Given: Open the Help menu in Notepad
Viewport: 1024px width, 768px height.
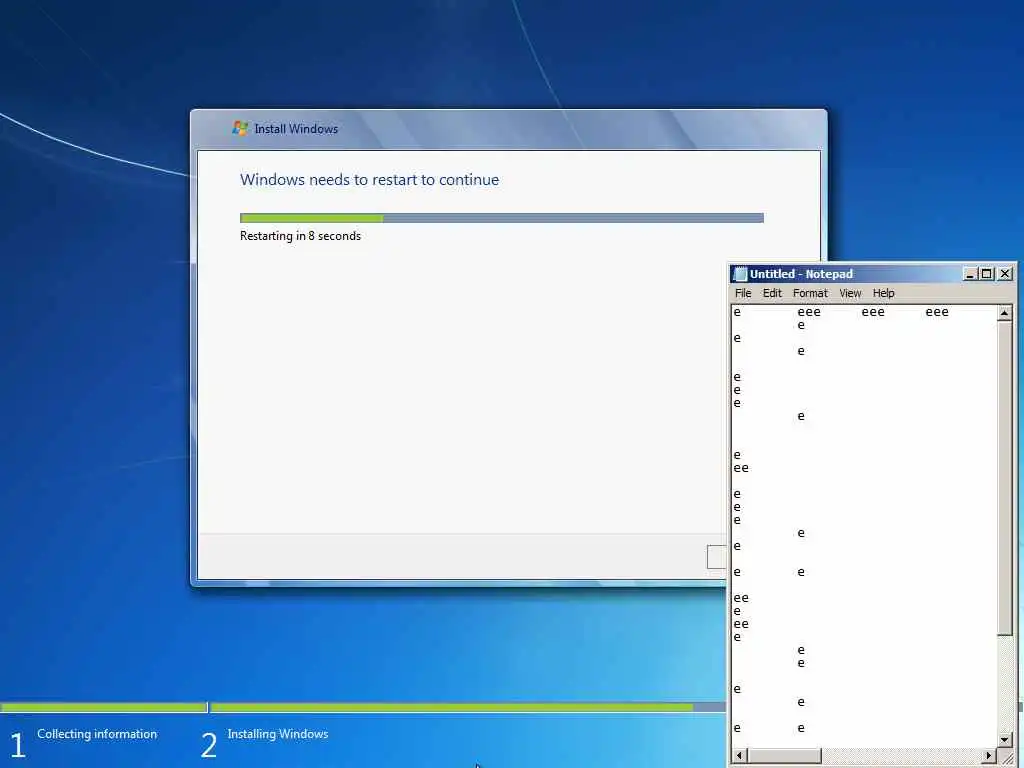Looking at the screenshot, I should [x=883, y=293].
